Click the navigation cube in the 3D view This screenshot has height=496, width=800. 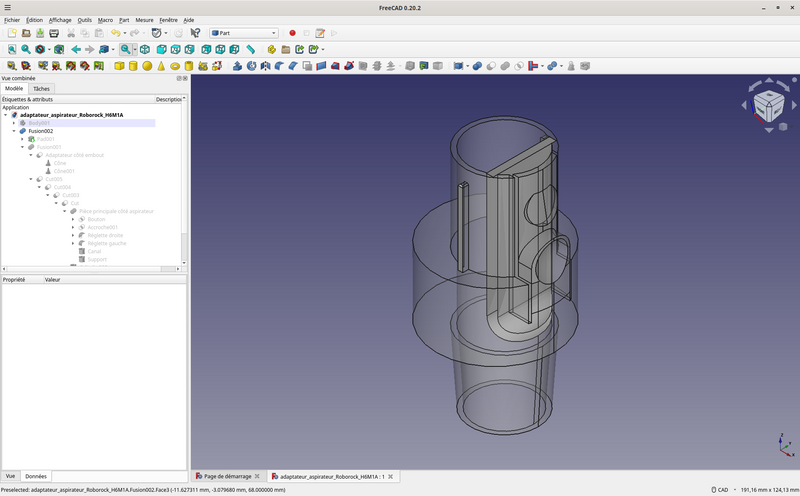(768, 104)
